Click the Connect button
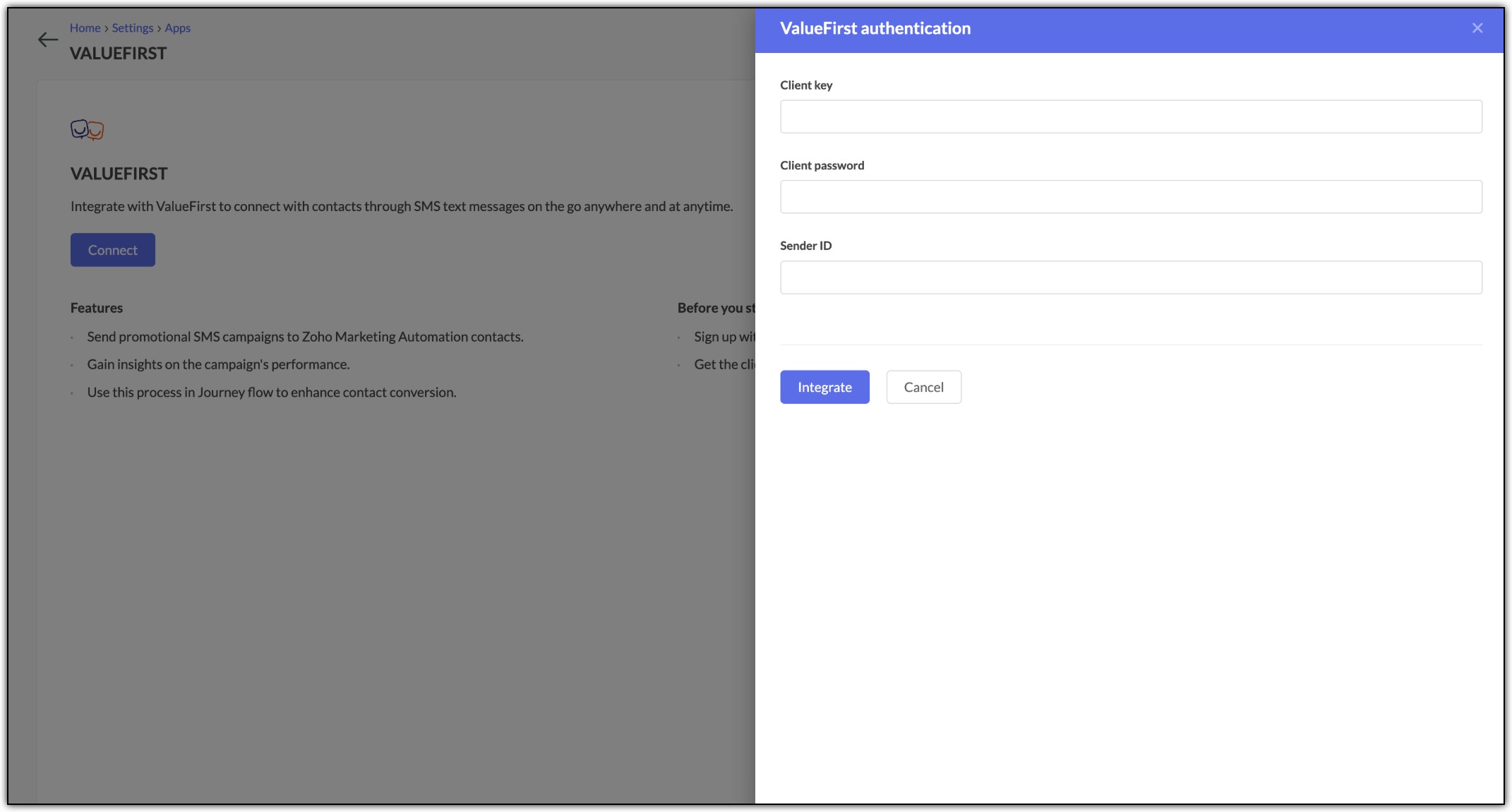Screen dimensions: 1512x812 click(x=113, y=250)
